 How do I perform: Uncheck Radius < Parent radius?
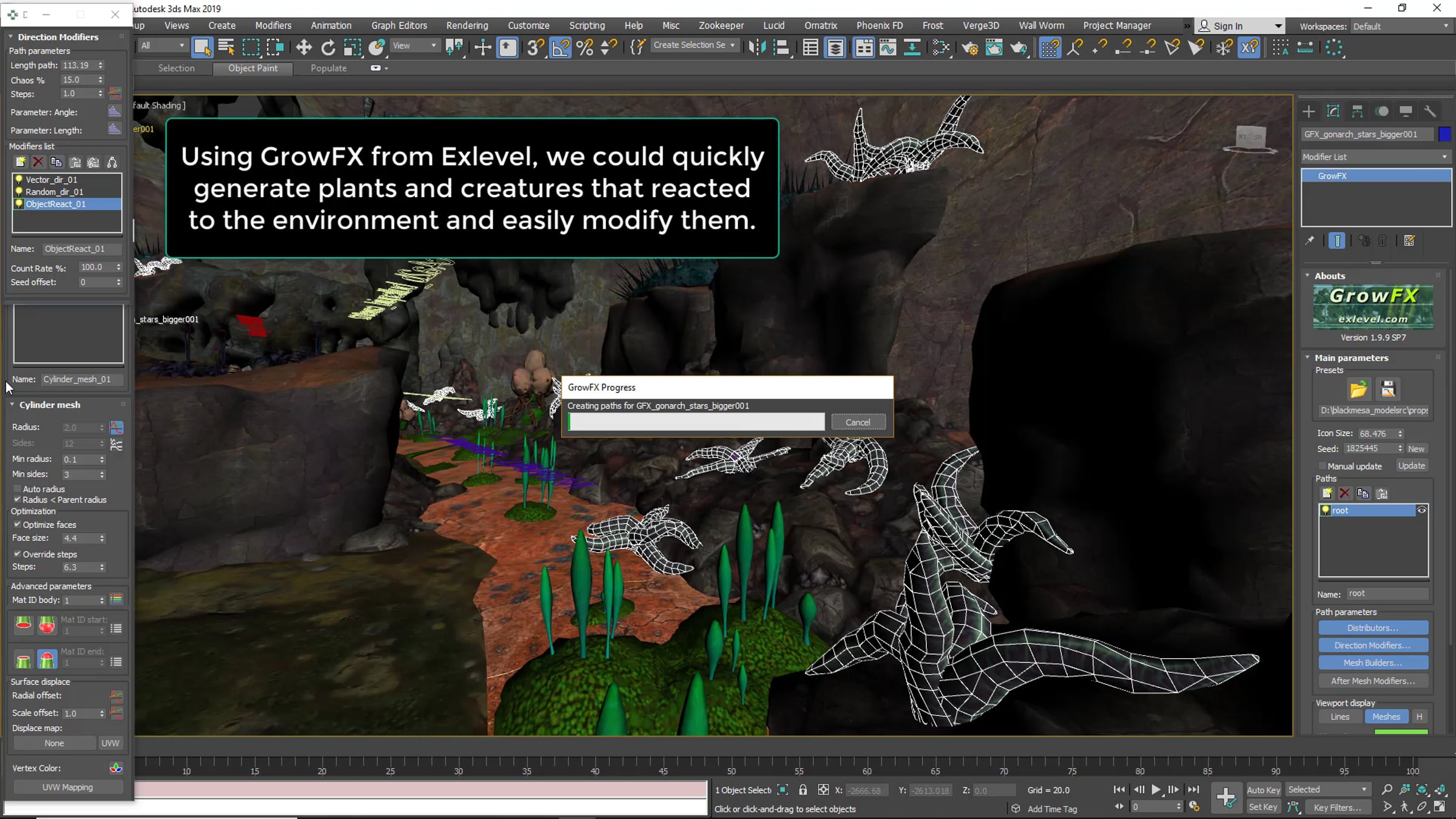coord(18,500)
